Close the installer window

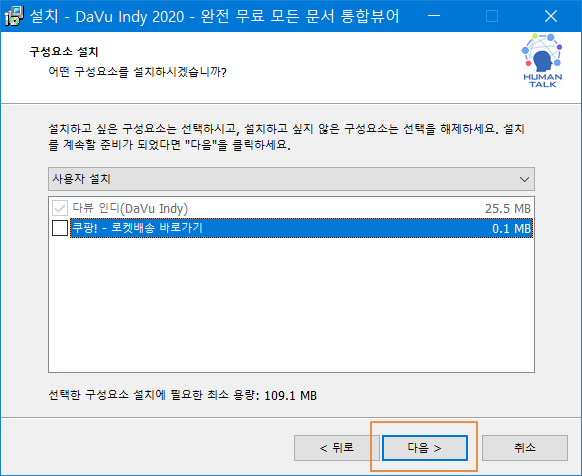tap(551, 16)
